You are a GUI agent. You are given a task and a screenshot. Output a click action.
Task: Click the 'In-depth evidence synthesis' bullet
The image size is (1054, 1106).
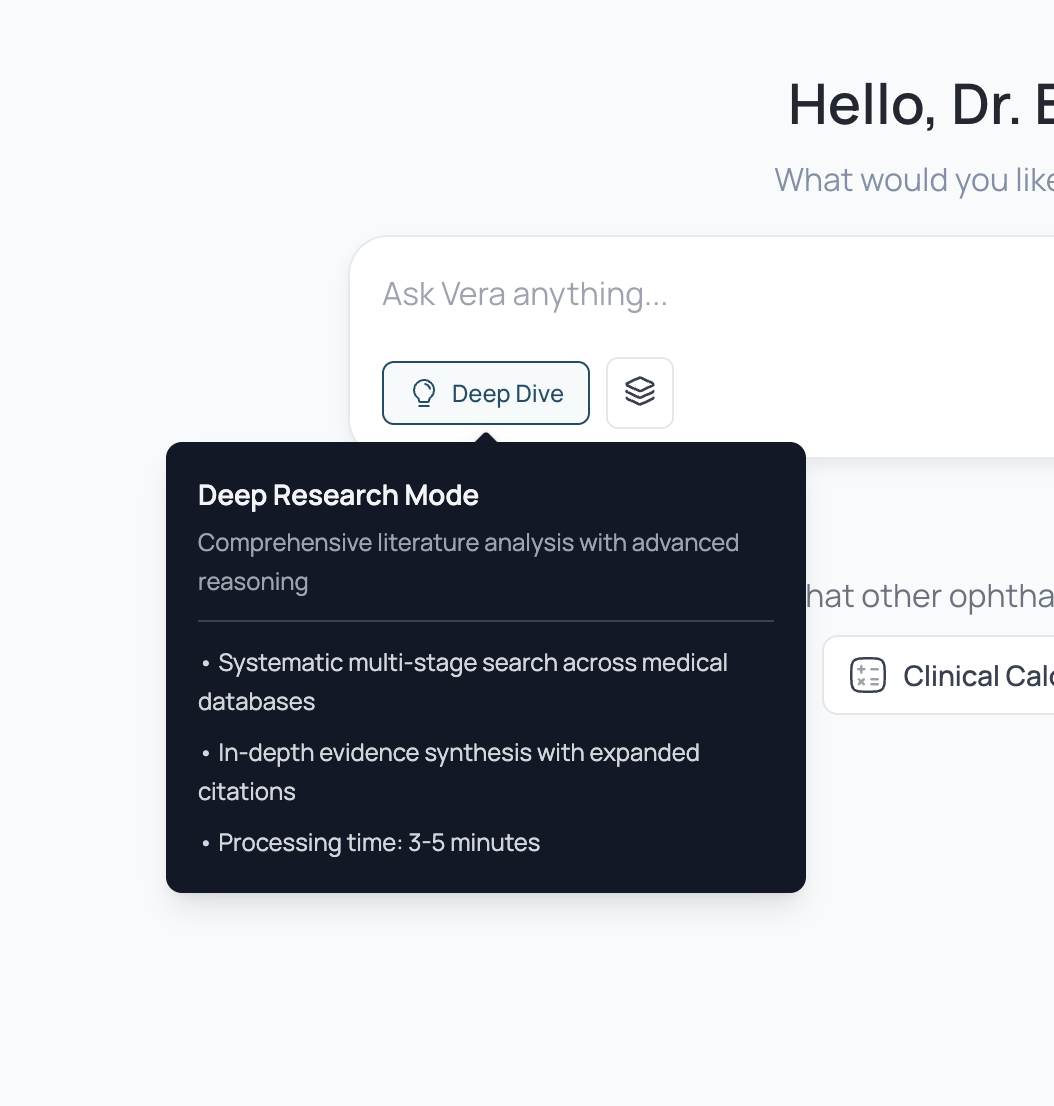458,753
